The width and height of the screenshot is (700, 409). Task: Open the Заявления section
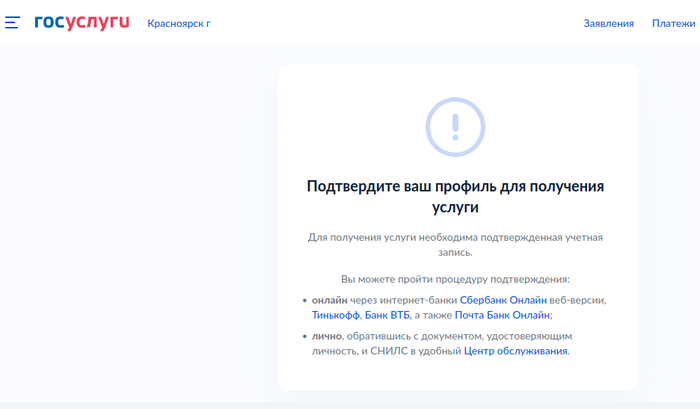(x=608, y=24)
